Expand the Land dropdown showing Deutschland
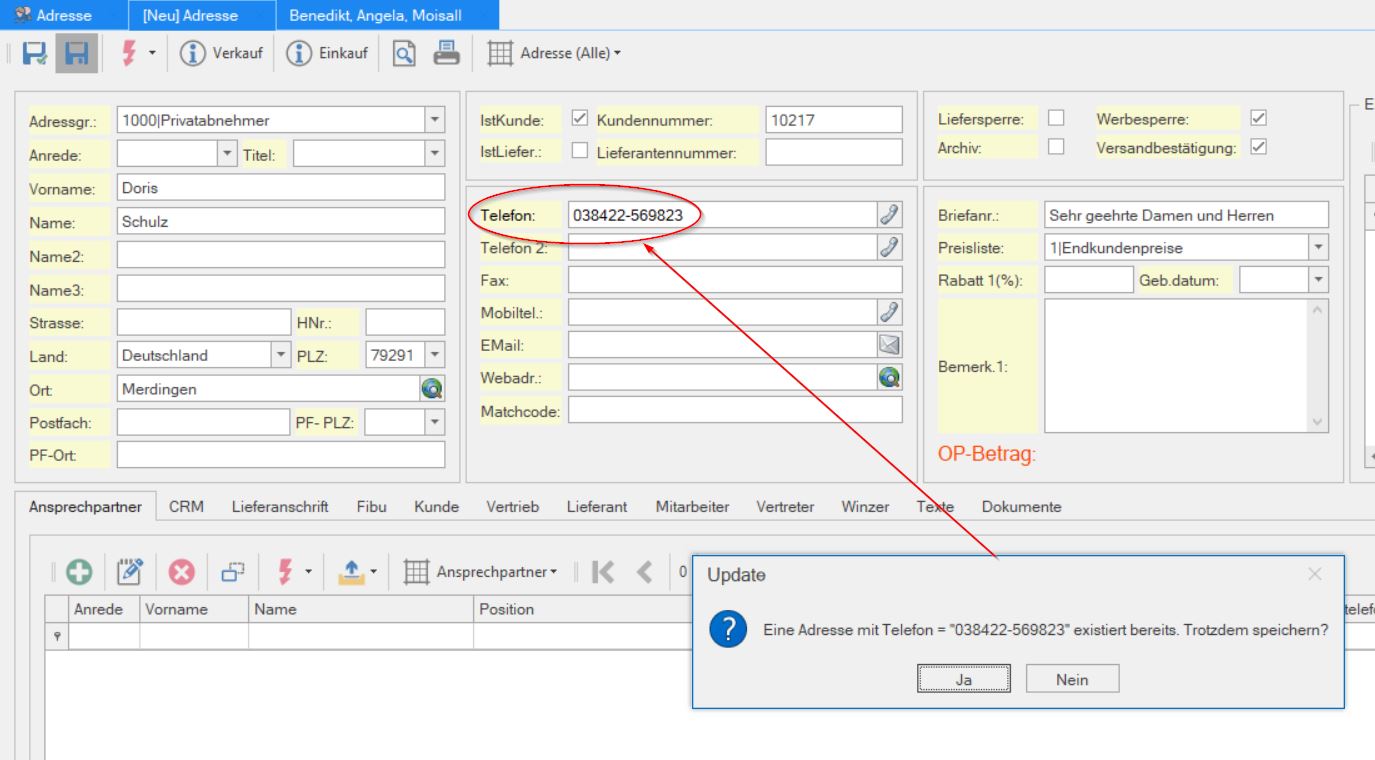Viewport: 1375px width, 760px height. point(279,355)
